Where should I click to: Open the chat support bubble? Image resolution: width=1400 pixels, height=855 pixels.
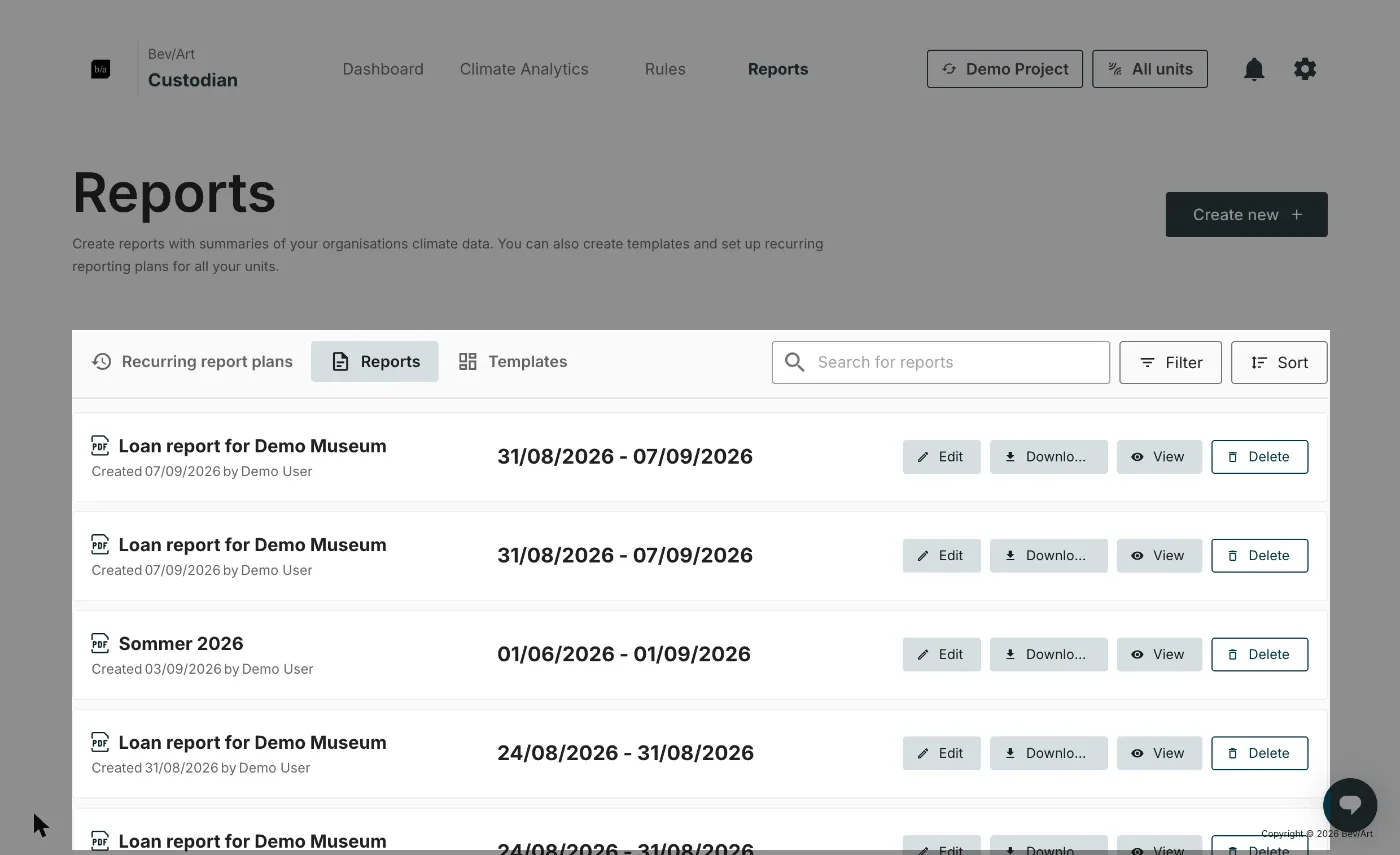pyautogui.click(x=1350, y=804)
